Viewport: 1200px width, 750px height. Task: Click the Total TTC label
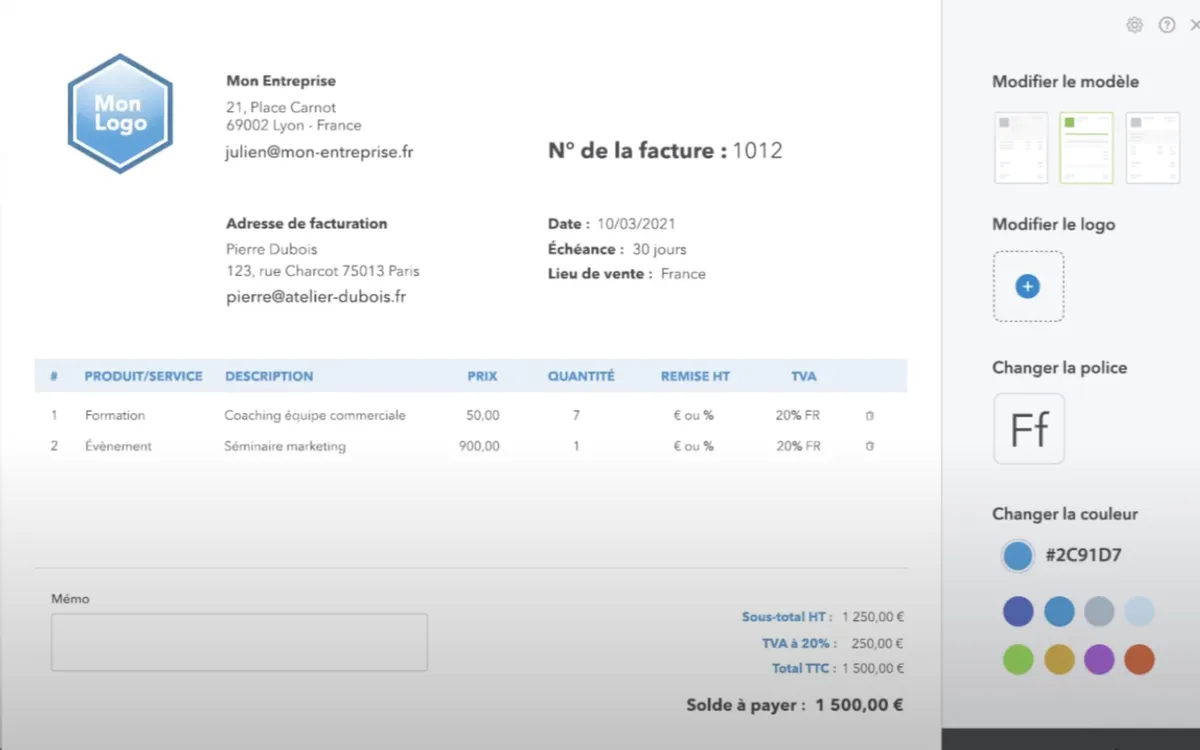pyautogui.click(x=801, y=668)
